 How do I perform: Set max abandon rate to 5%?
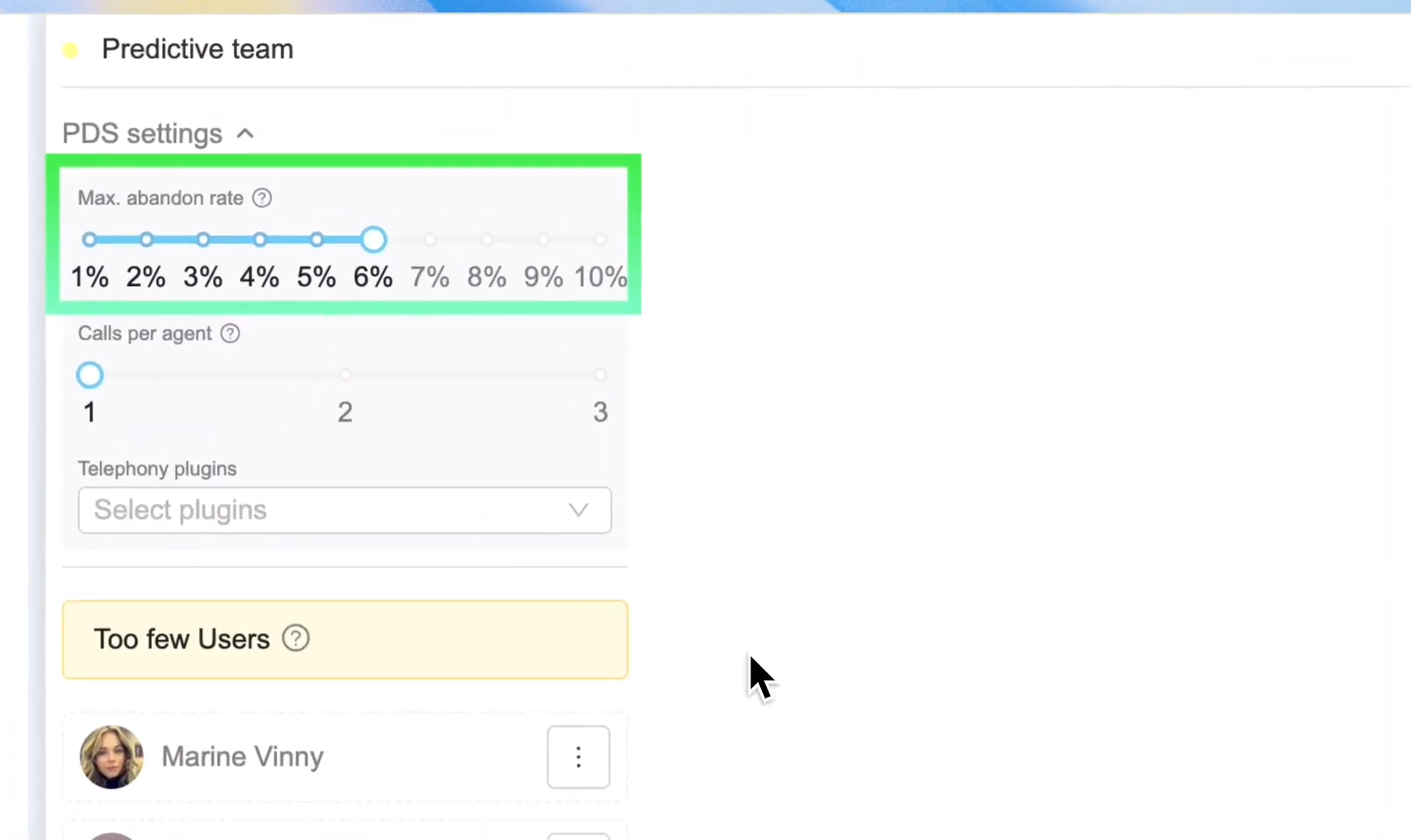point(317,240)
